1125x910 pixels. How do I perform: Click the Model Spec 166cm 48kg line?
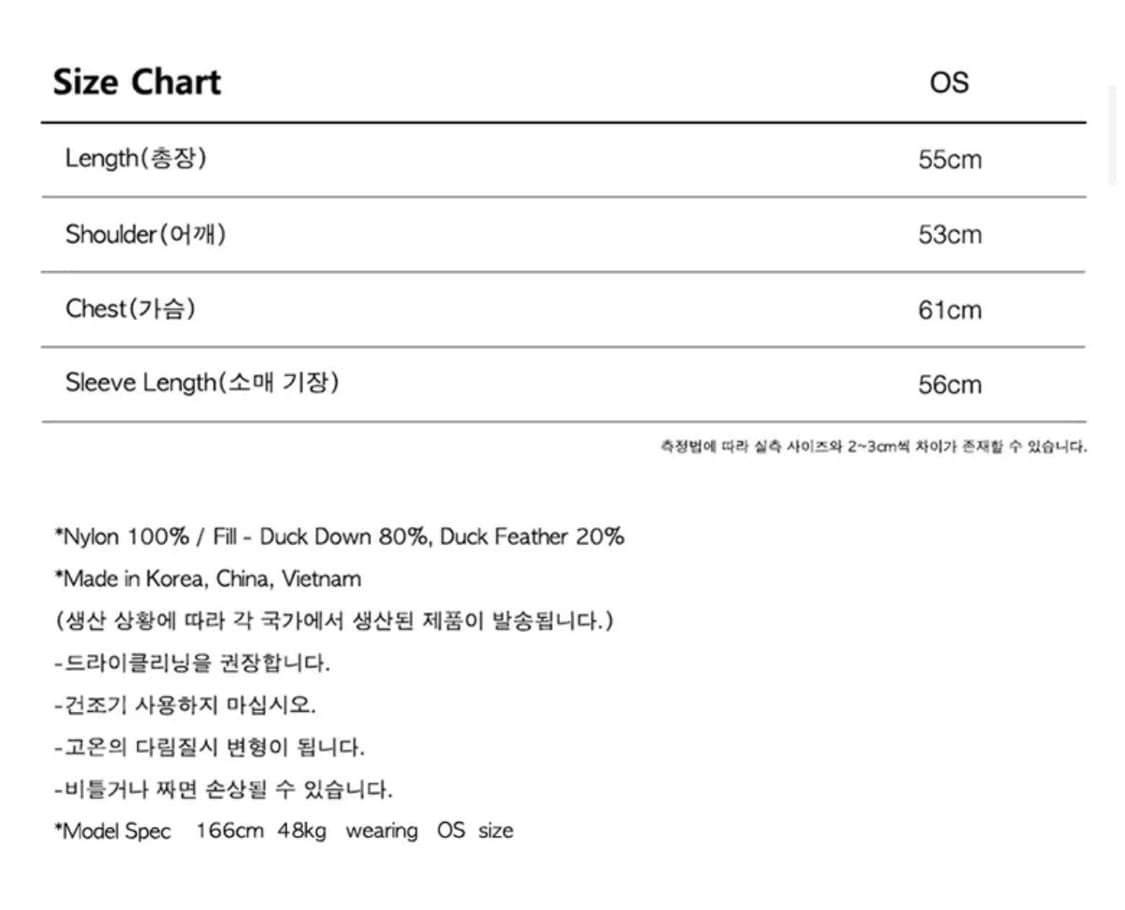click(283, 831)
